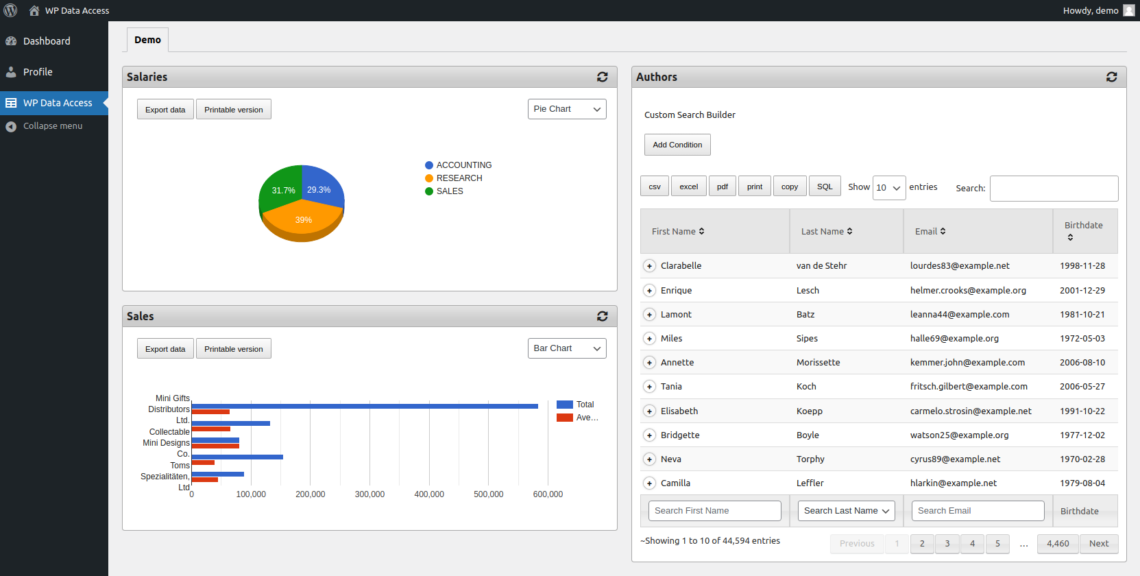Click the WordPress logo in the top bar

coord(10,10)
